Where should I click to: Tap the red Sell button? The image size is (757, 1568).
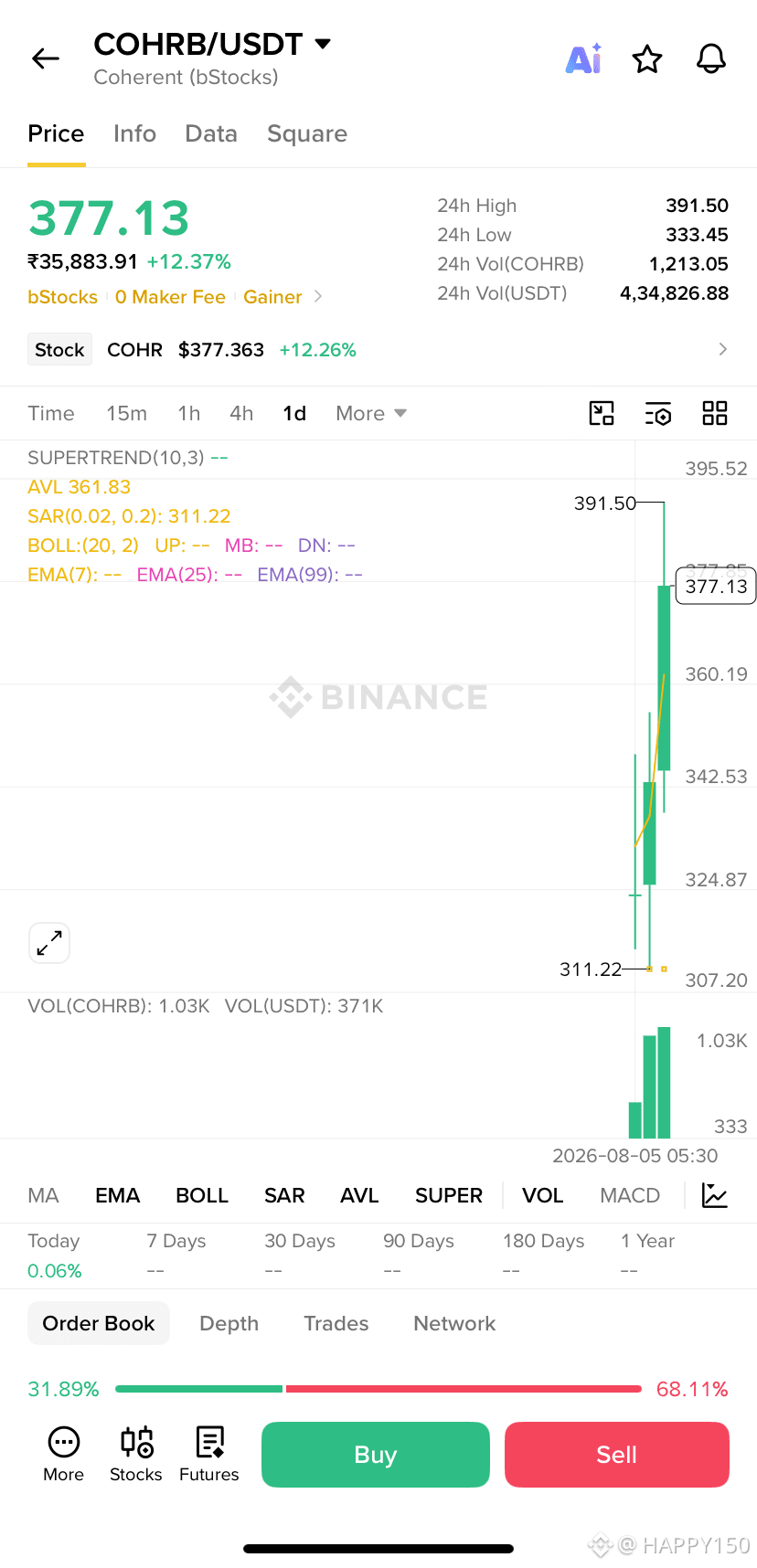617,1455
